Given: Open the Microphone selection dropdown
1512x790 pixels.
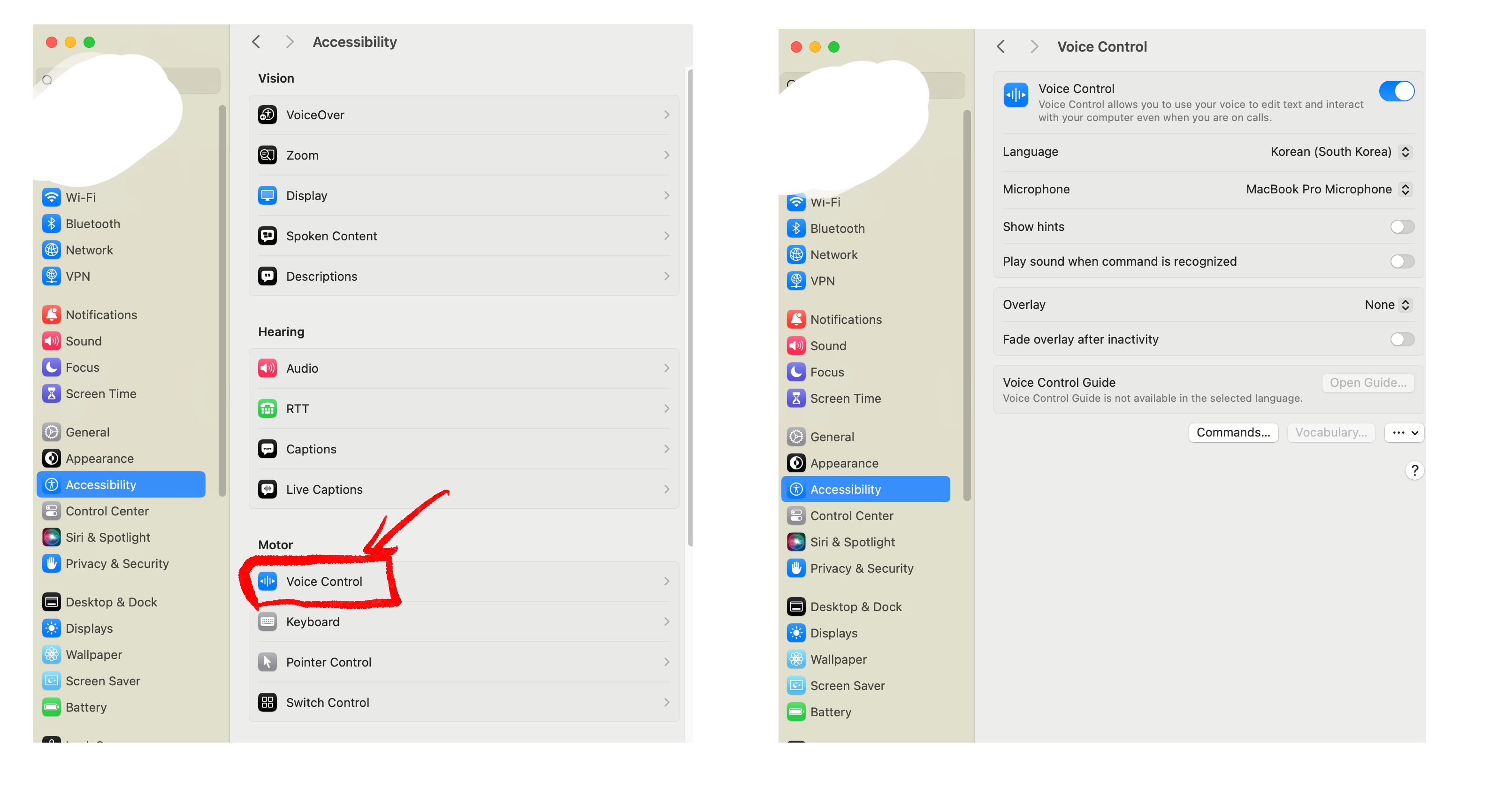Looking at the screenshot, I should 1328,189.
